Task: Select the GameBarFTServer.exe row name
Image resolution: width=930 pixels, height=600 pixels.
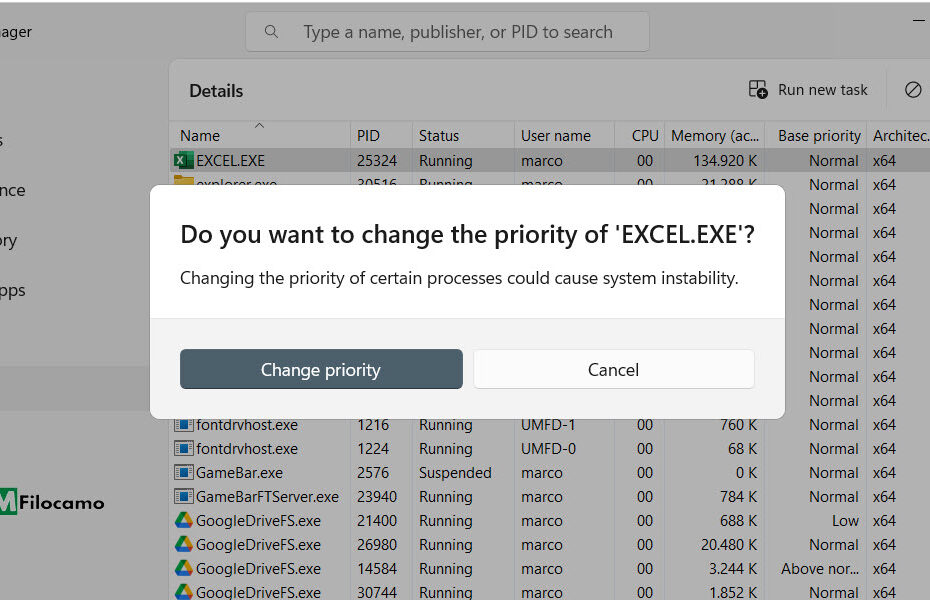Action: tap(267, 497)
